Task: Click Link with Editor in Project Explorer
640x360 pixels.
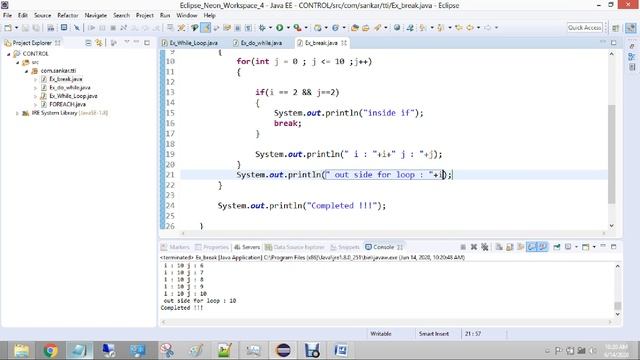Action: click(99, 42)
